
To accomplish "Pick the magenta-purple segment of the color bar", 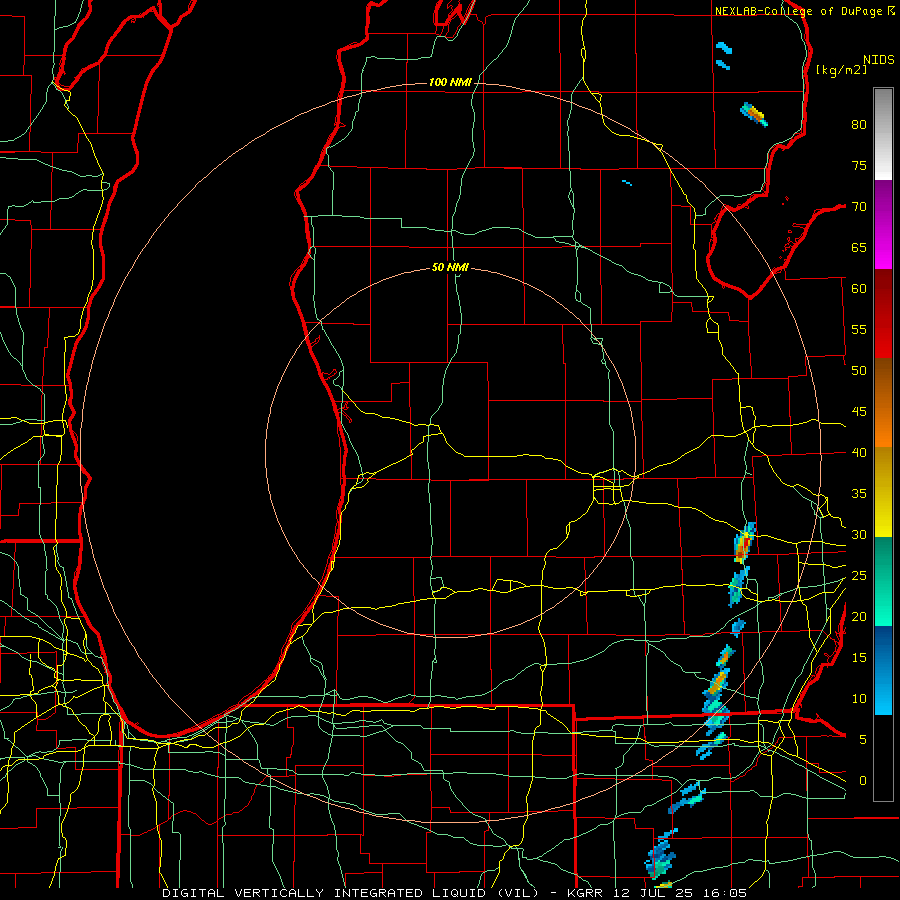I will tap(883, 225).
